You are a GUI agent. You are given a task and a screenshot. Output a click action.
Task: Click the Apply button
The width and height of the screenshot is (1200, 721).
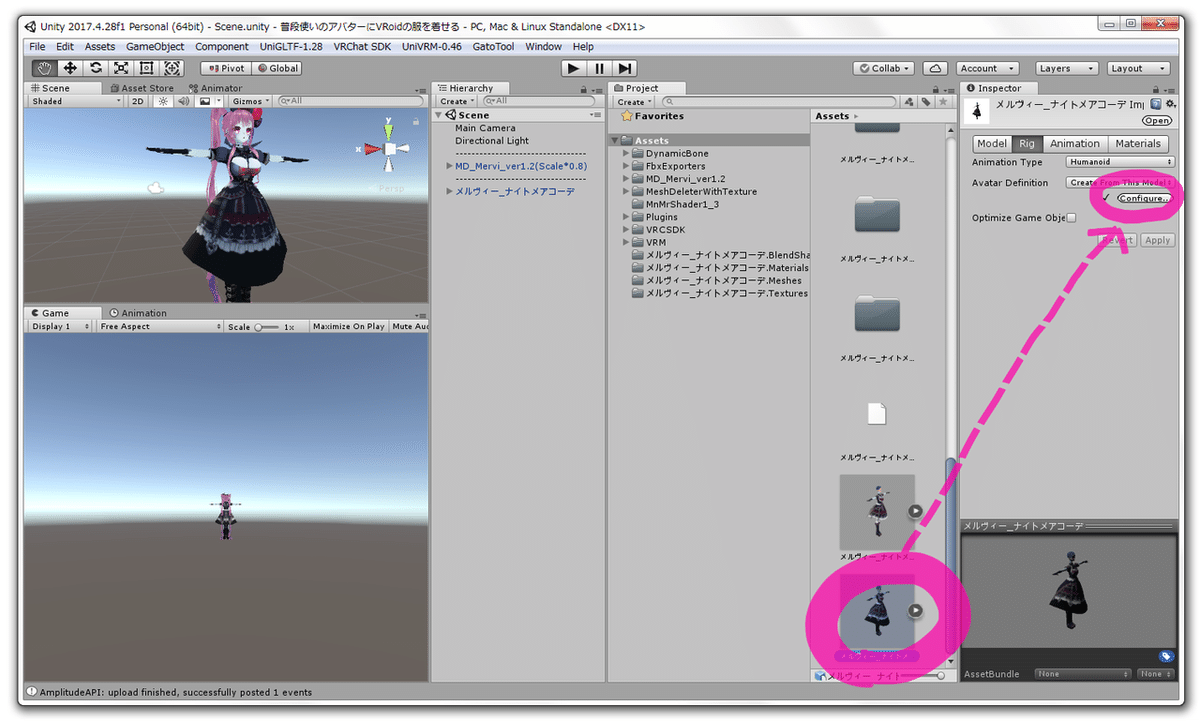1157,240
